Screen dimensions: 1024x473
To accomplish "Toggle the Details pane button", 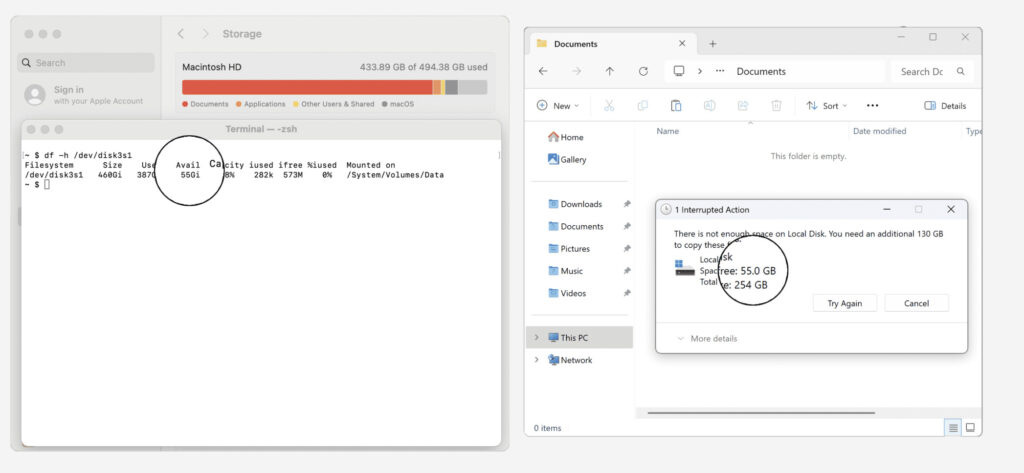I will tap(945, 106).
